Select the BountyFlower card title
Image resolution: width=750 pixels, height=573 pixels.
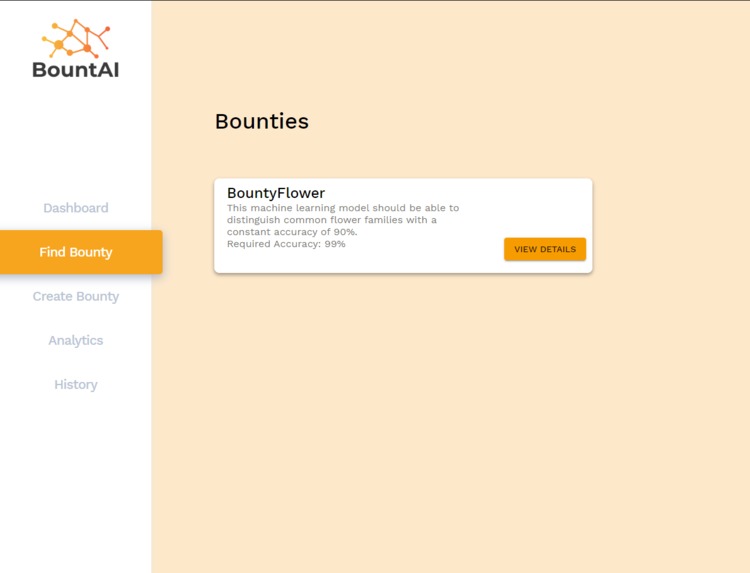tap(276, 193)
